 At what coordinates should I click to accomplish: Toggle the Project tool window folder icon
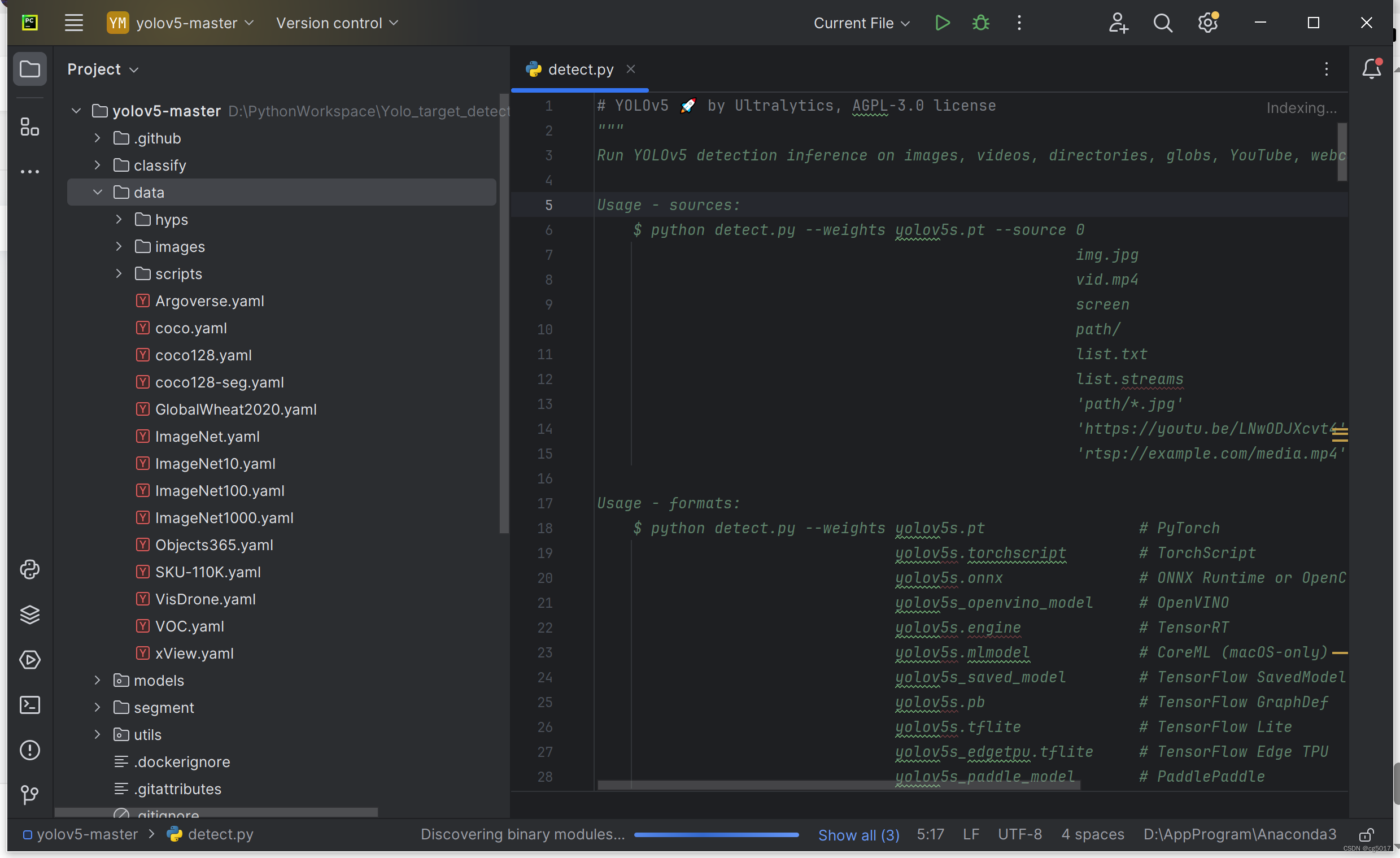tap(29, 69)
